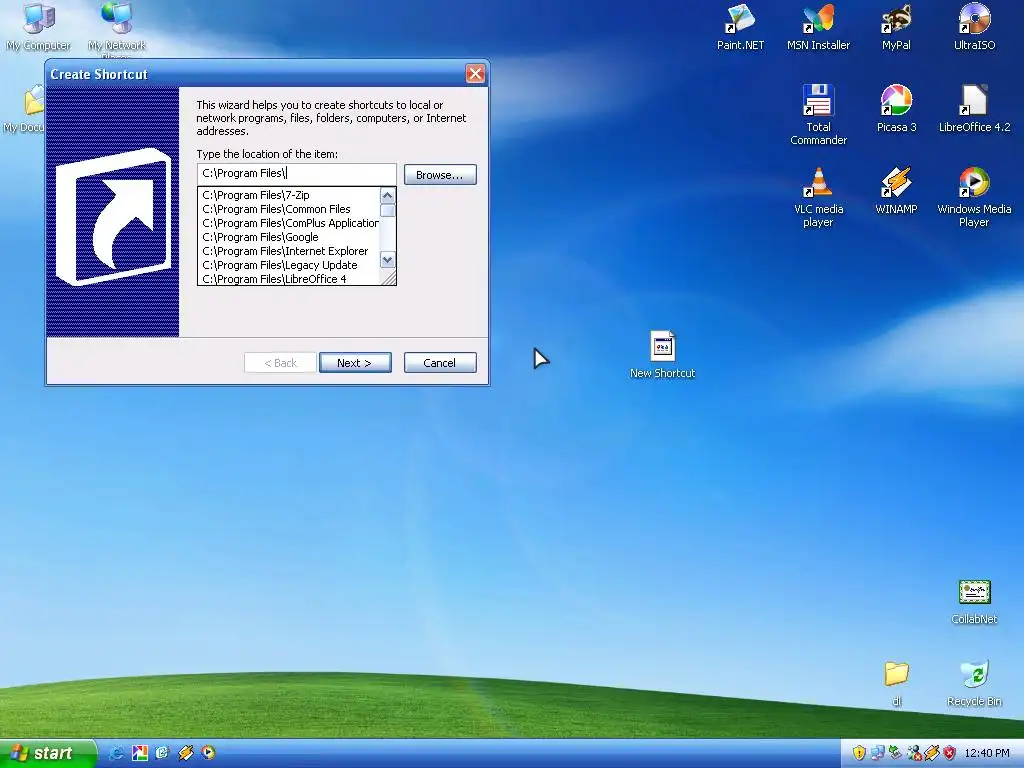Choose C:\Program Files\Common Files suggestion

(x=290, y=209)
